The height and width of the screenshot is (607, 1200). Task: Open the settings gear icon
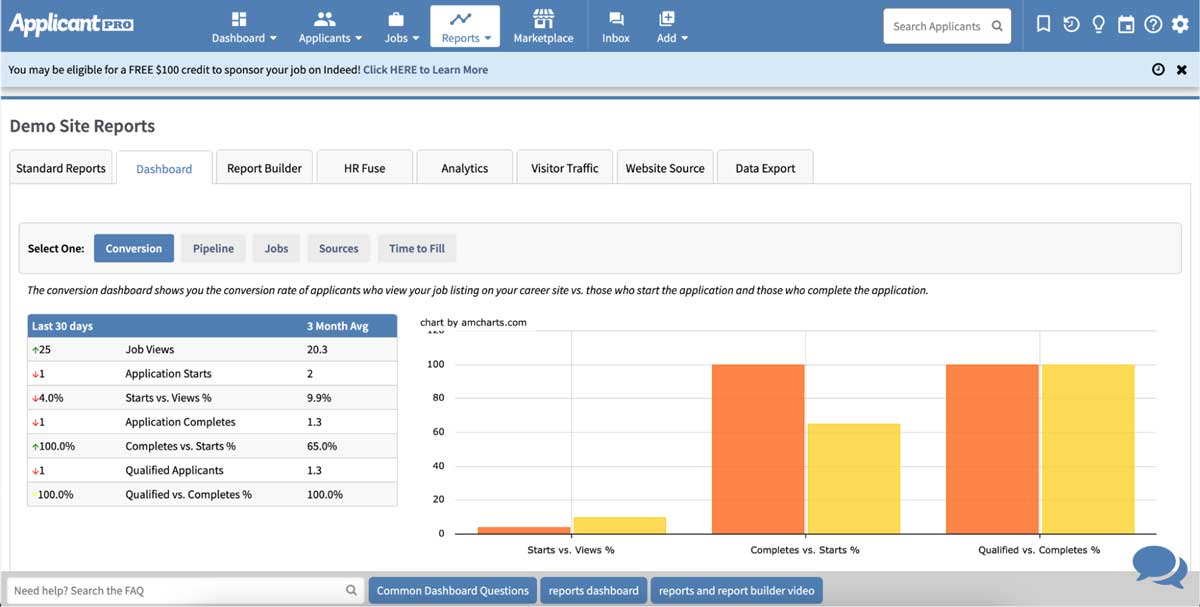coord(1181,24)
